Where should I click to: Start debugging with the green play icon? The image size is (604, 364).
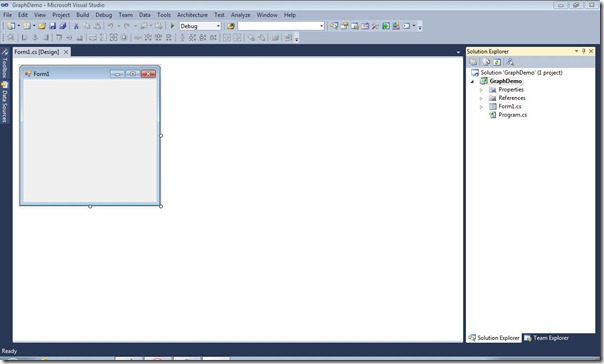point(172,26)
